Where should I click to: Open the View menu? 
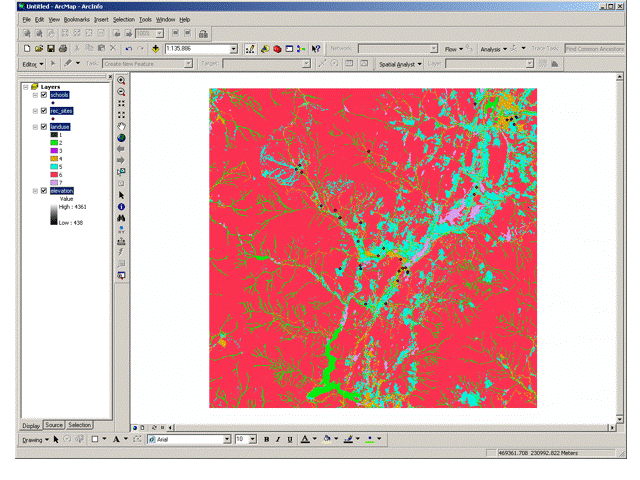(x=54, y=20)
